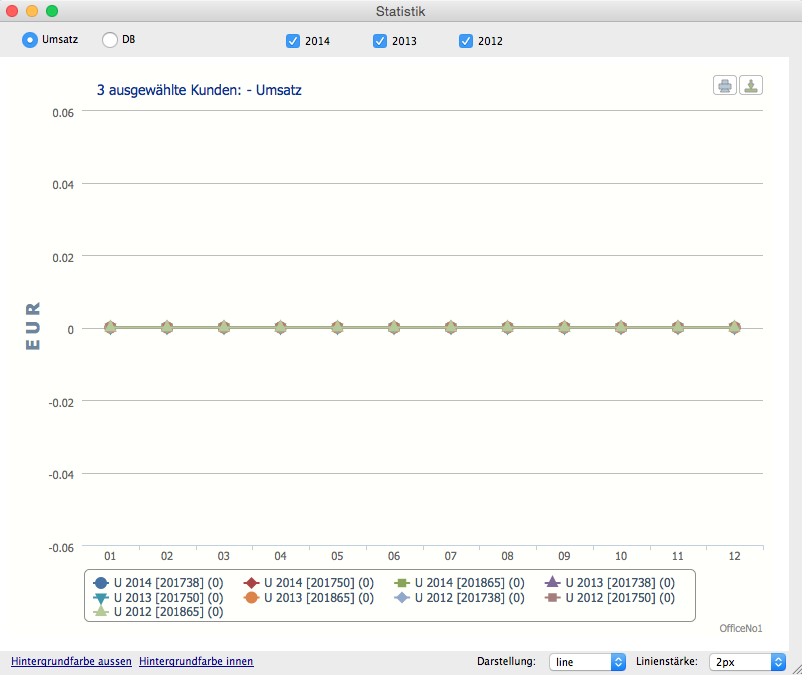Print the chart using the printer icon
Viewport: 802px width, 675px height.
(724, 85)
